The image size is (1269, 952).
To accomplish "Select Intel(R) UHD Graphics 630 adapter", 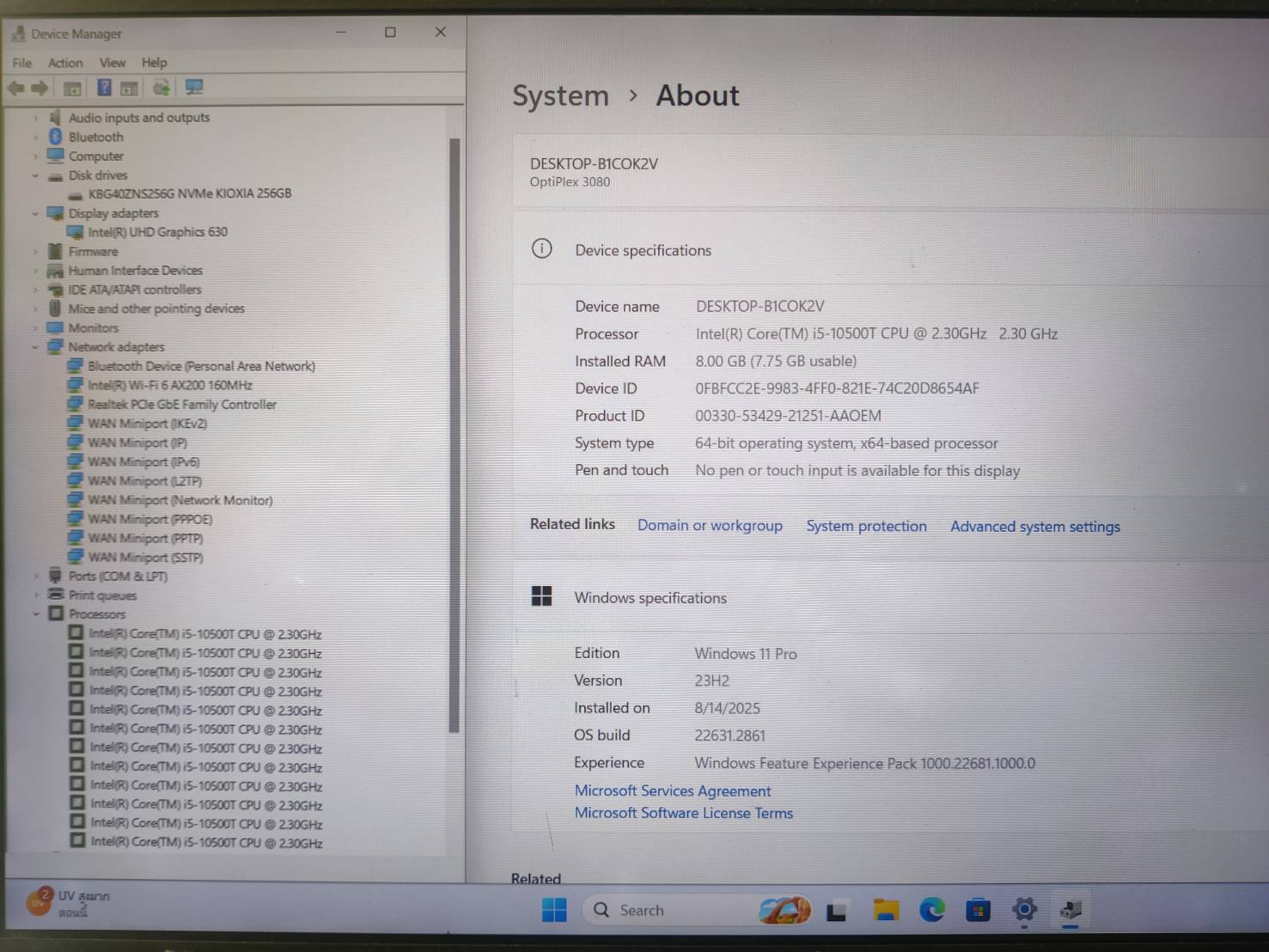I will [157, 232].
